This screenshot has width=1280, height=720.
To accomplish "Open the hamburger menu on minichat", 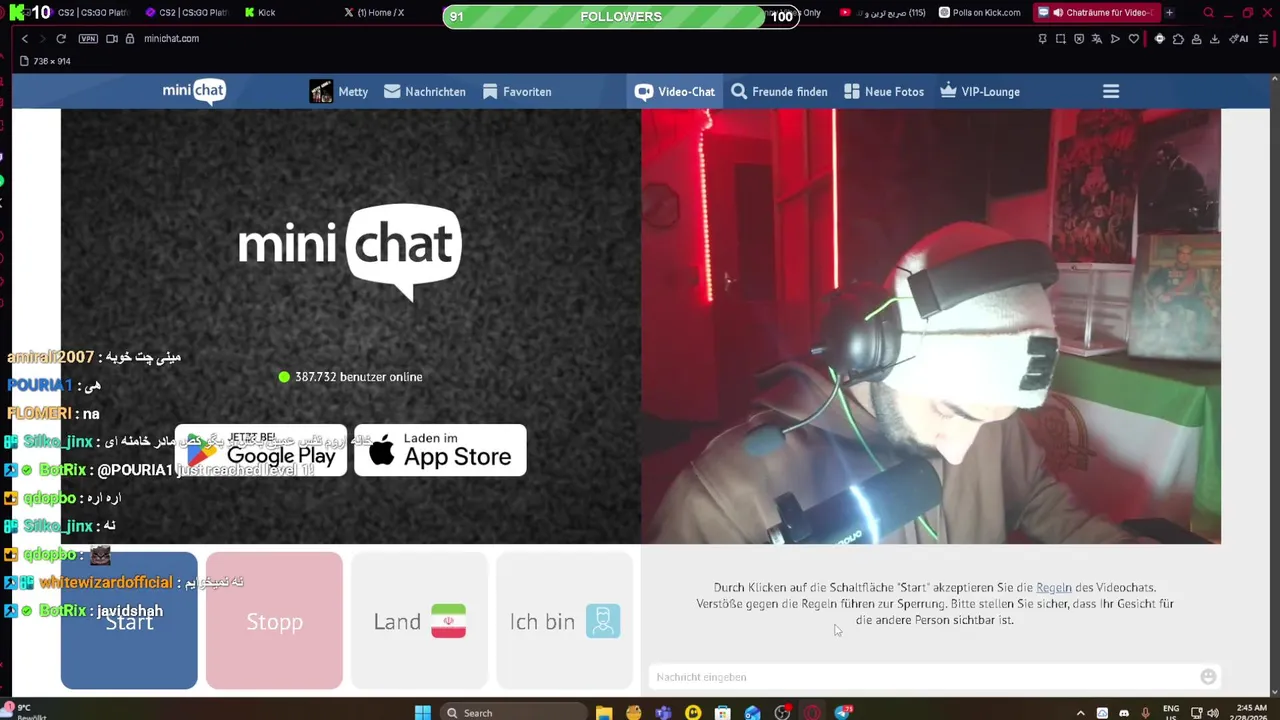I will pos(1110,91).
